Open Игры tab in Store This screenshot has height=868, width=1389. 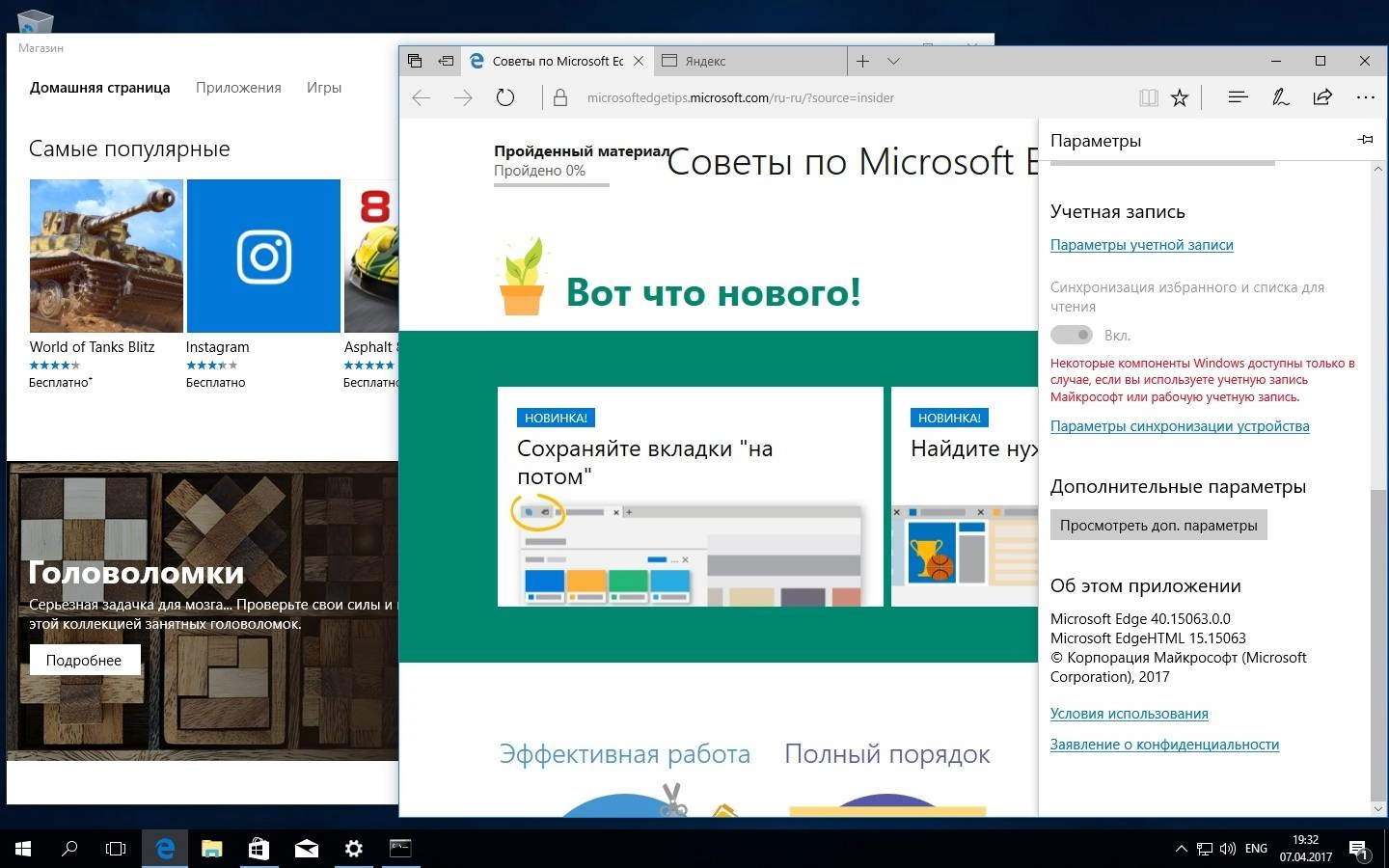[x=324, y=88]
